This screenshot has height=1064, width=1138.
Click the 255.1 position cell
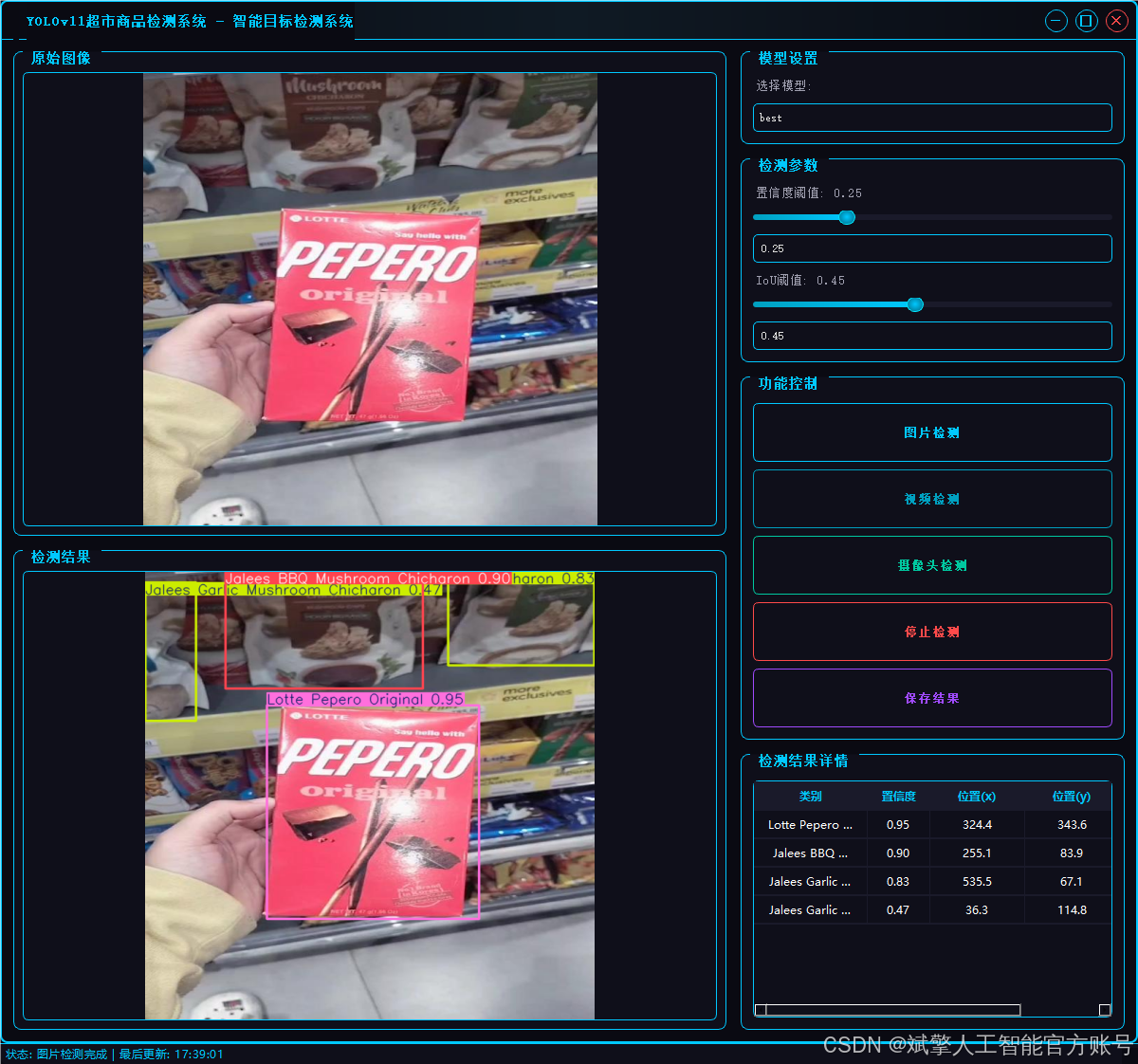[x=977, y=853]
